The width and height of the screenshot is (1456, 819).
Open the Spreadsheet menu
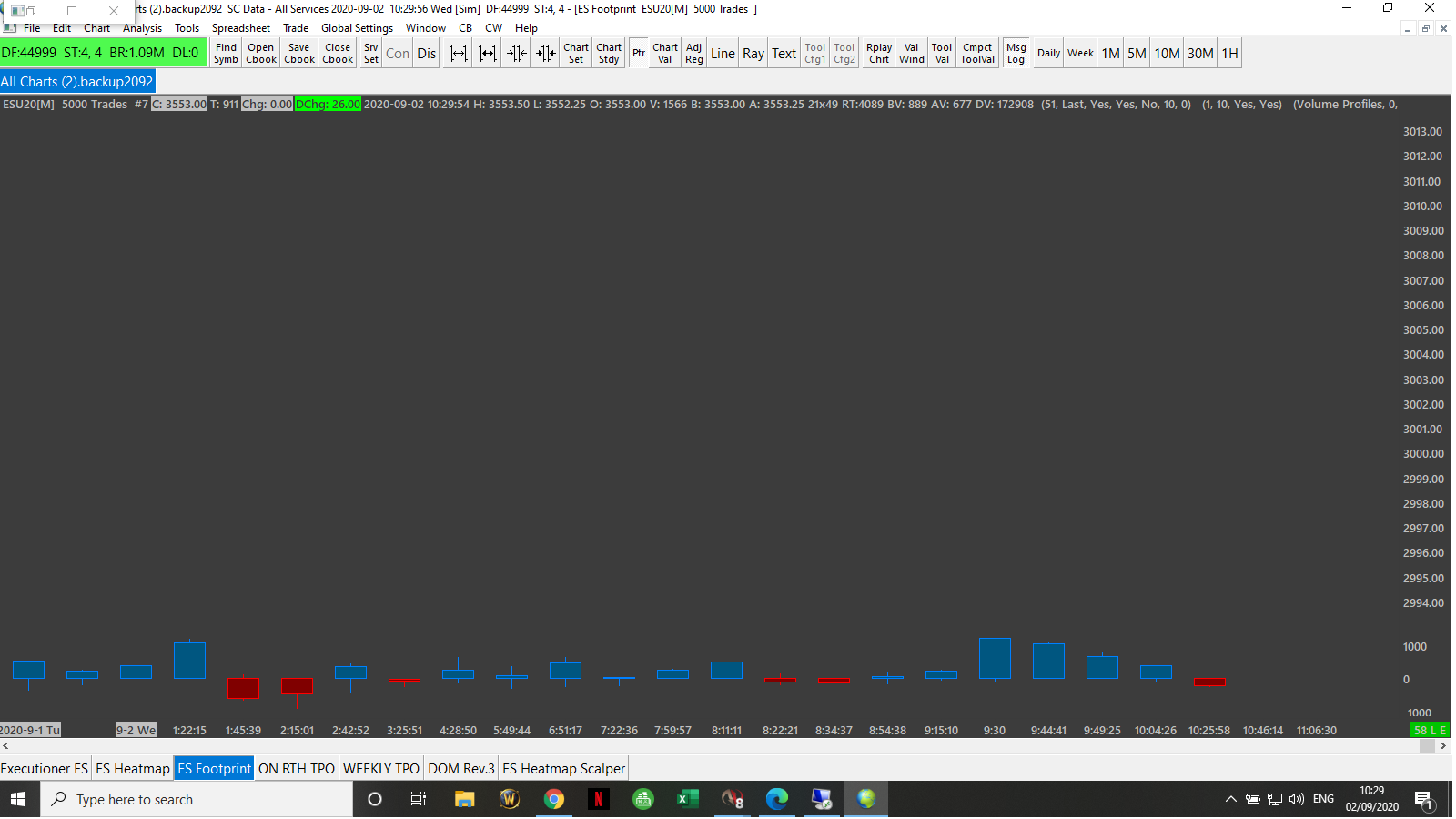point(241,28)
